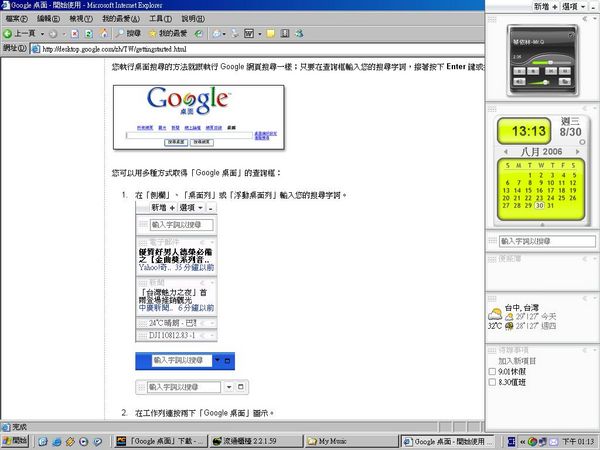The width and height of the screenshot is (600, 450).
Task: Click the yellow Discuss note icon
Action: tap(271, 34)
